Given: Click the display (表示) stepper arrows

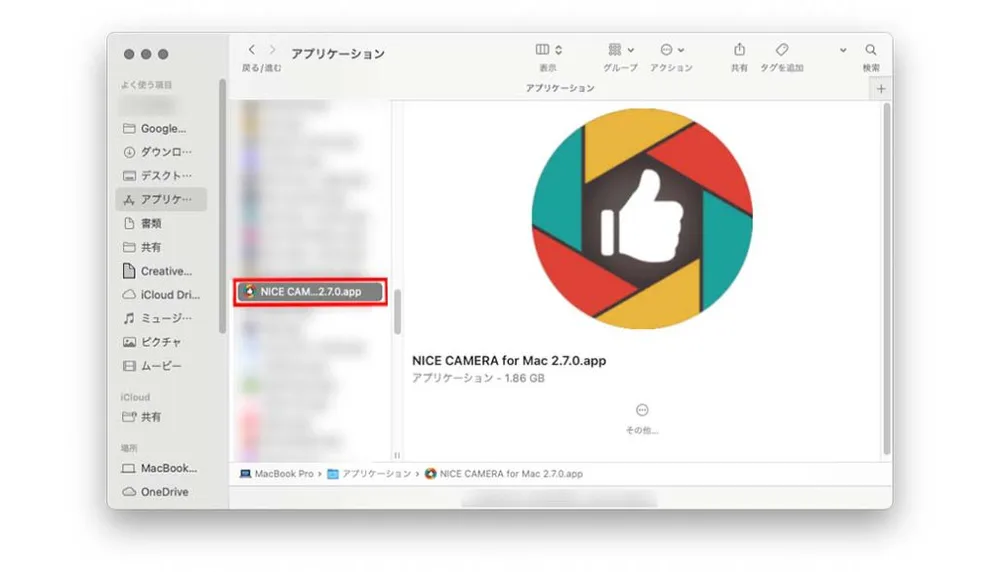Looking at the screenshot, I should coord(559,50).
